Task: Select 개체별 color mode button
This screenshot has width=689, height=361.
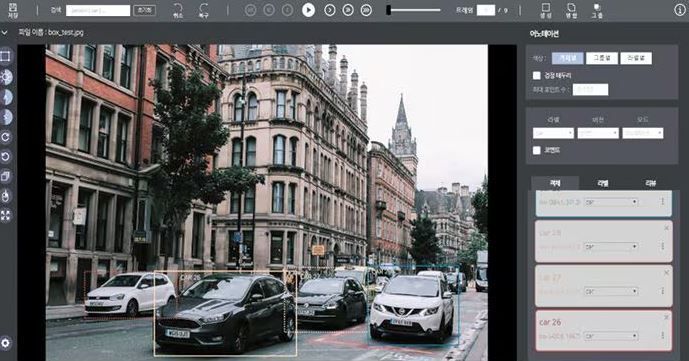Action: coord(568,58)
